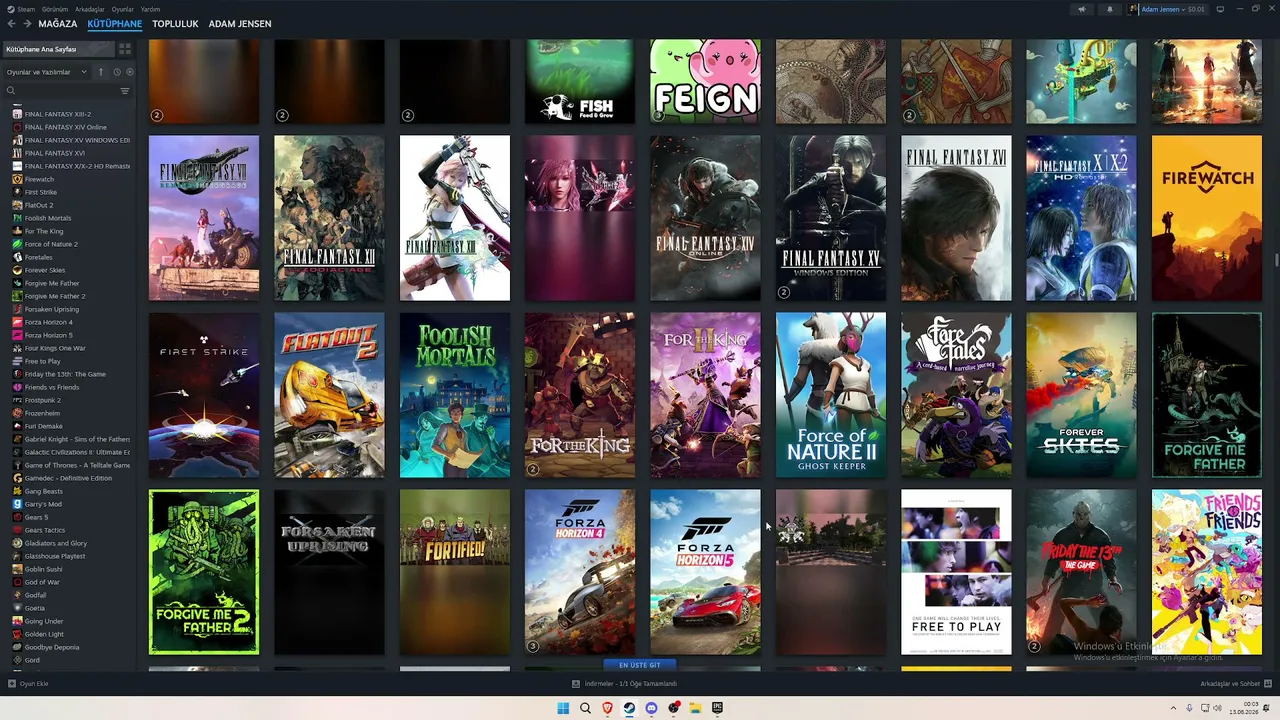1280x720 pixels.
Task: Switch to the TOPLULUK tab
Action: pyautogui.click(x=176, y=24)
